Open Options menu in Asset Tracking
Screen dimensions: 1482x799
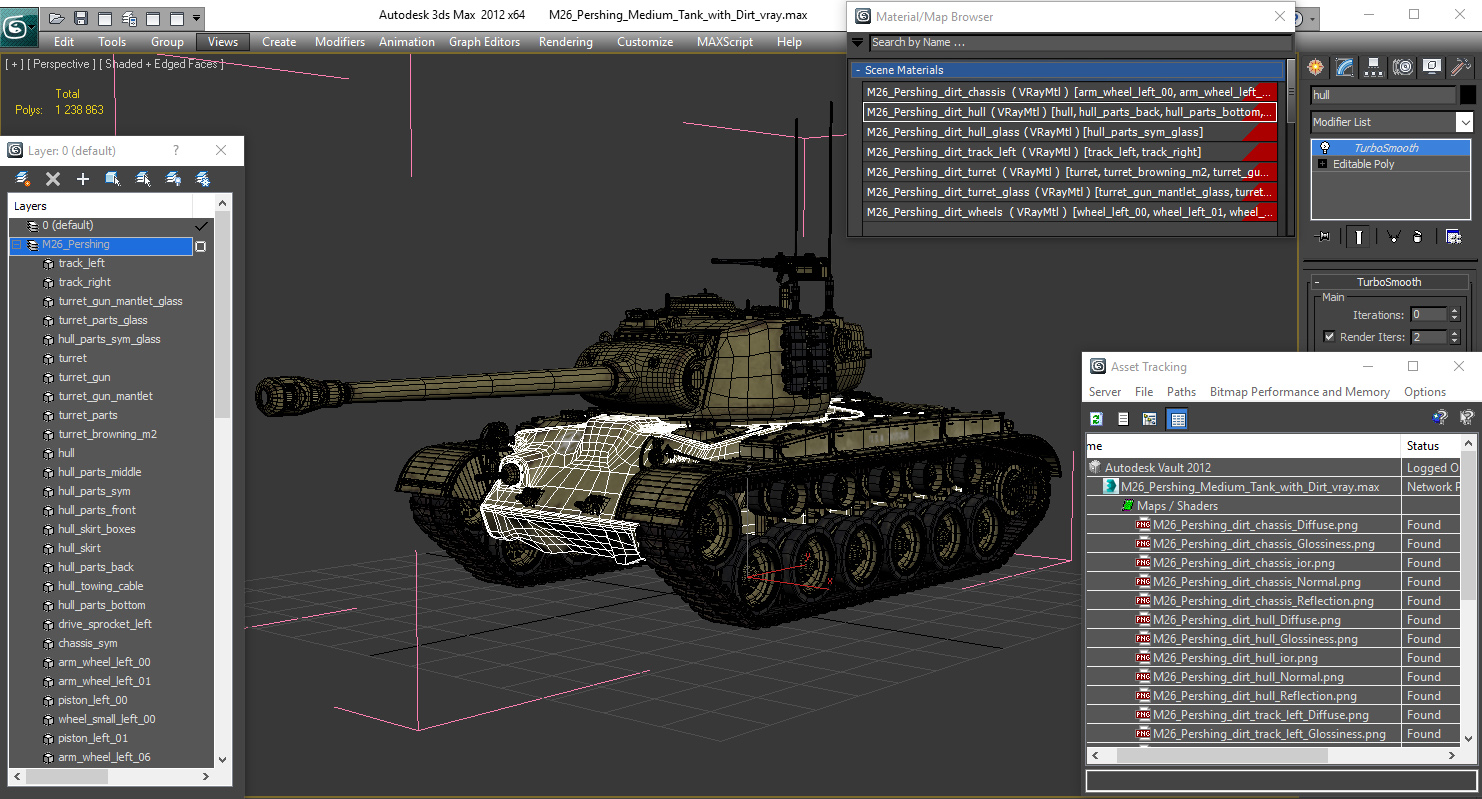coord(1425,392)
